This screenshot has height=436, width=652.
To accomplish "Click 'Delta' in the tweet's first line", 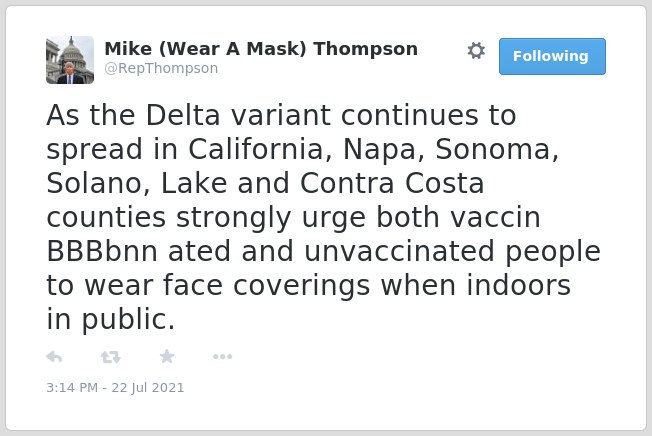I will 183,115.
